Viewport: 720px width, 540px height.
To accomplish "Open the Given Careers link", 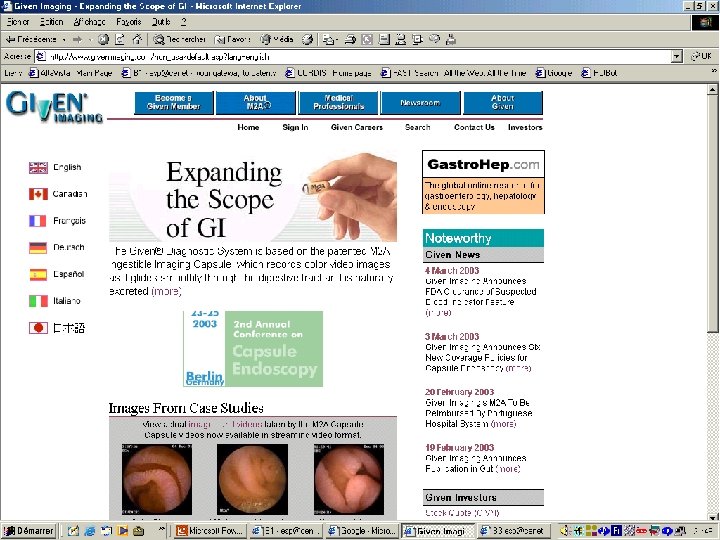I will coord(357,127).
